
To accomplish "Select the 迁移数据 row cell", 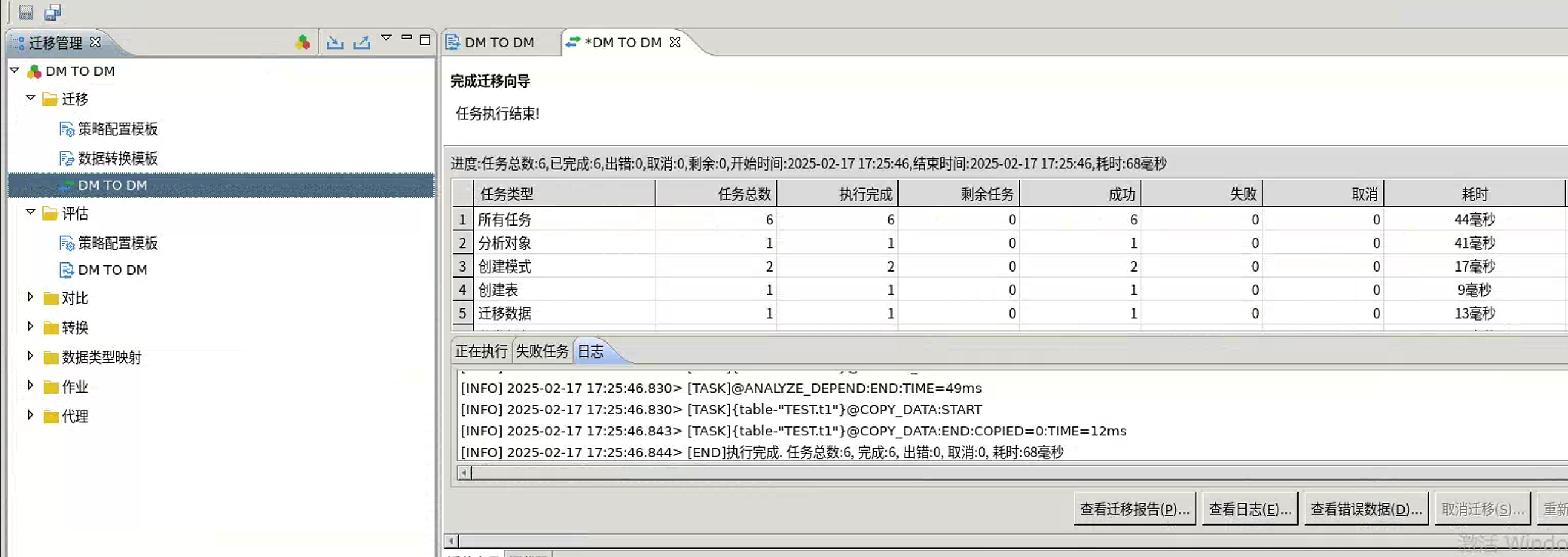I will coord(564,313).
